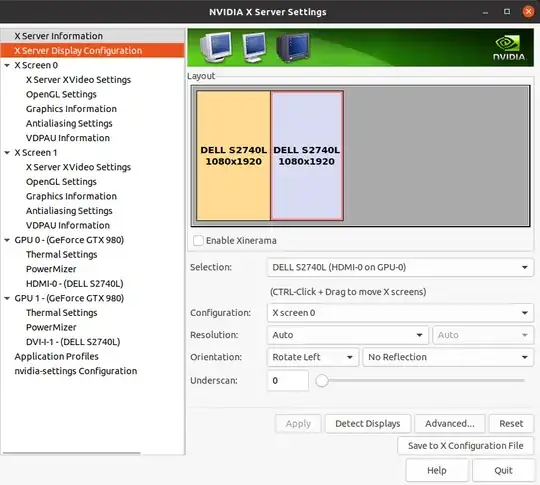Open the Help button

[x=437, y=470]
